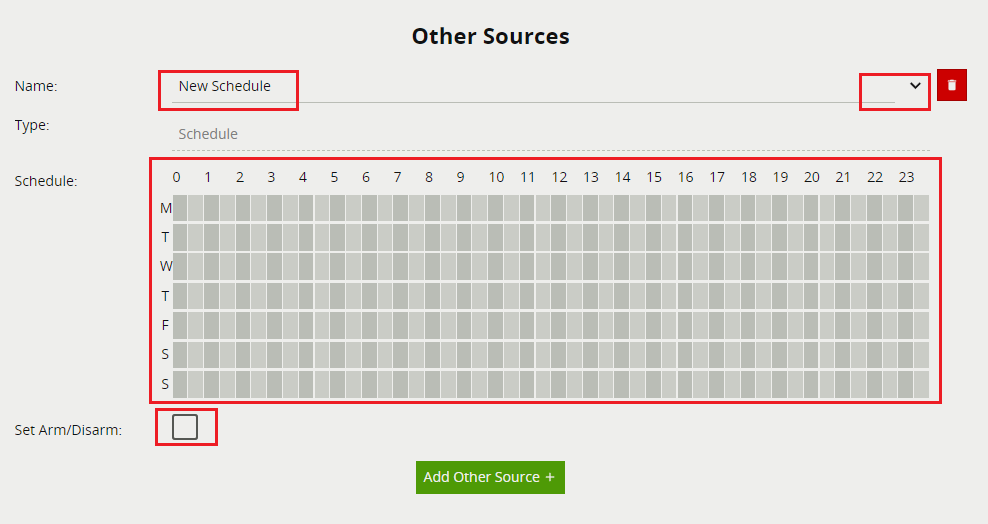Click the Friday row label F
Image resolution: width=988 pixels, height=524 pixels.
click(166, 326)
